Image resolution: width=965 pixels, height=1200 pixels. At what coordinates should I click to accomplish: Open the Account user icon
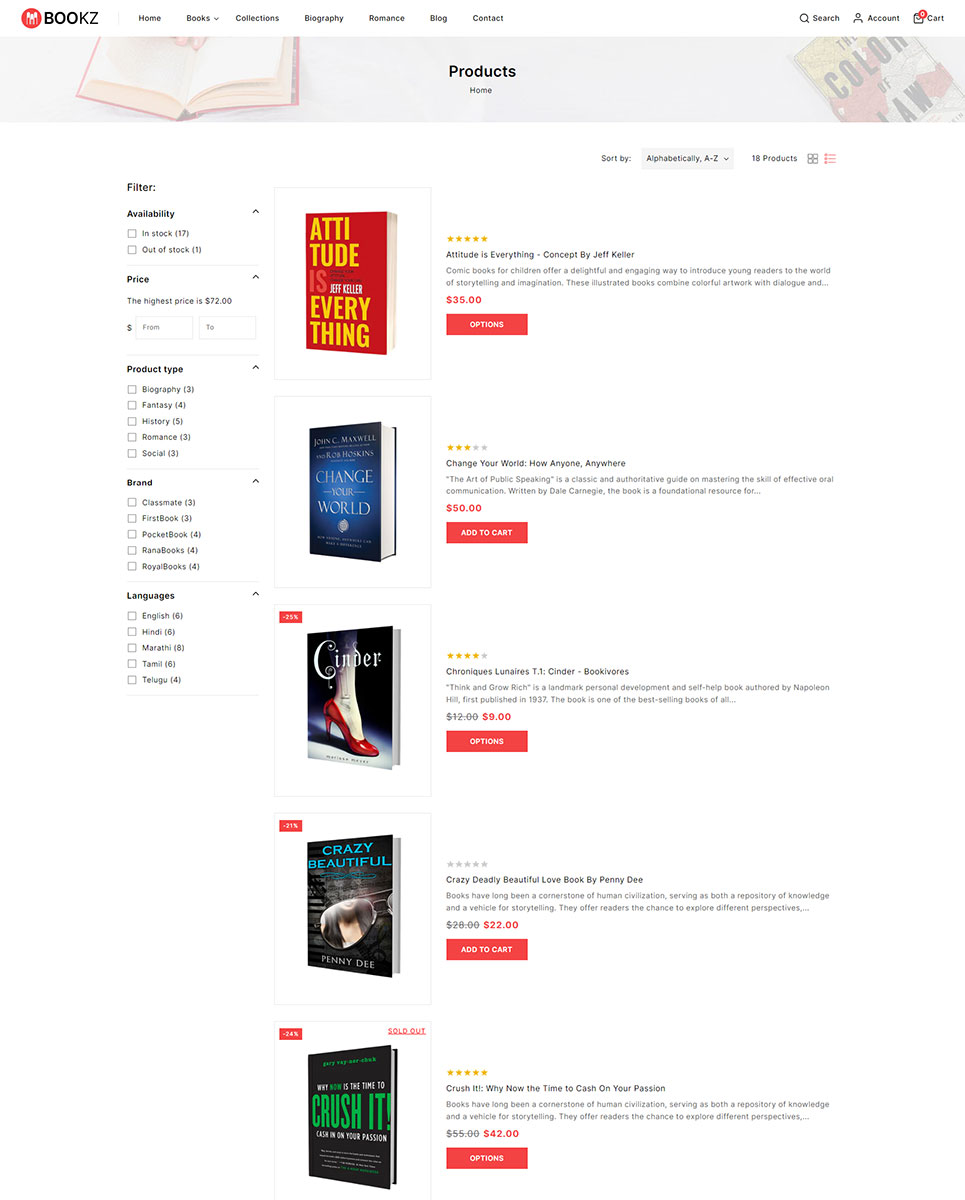(x=858, y=18)
